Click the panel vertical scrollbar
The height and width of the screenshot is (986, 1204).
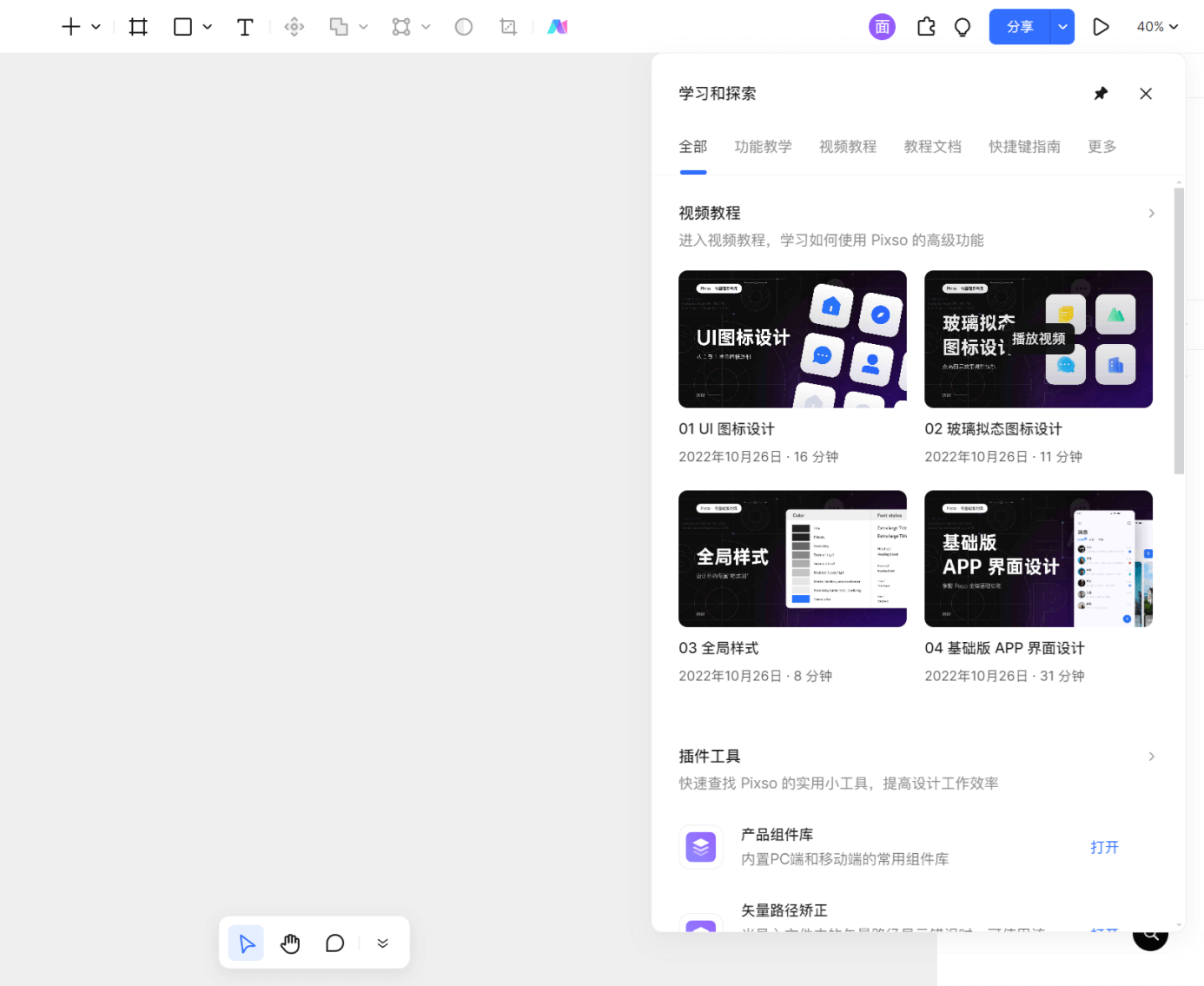coord(1179,330)
